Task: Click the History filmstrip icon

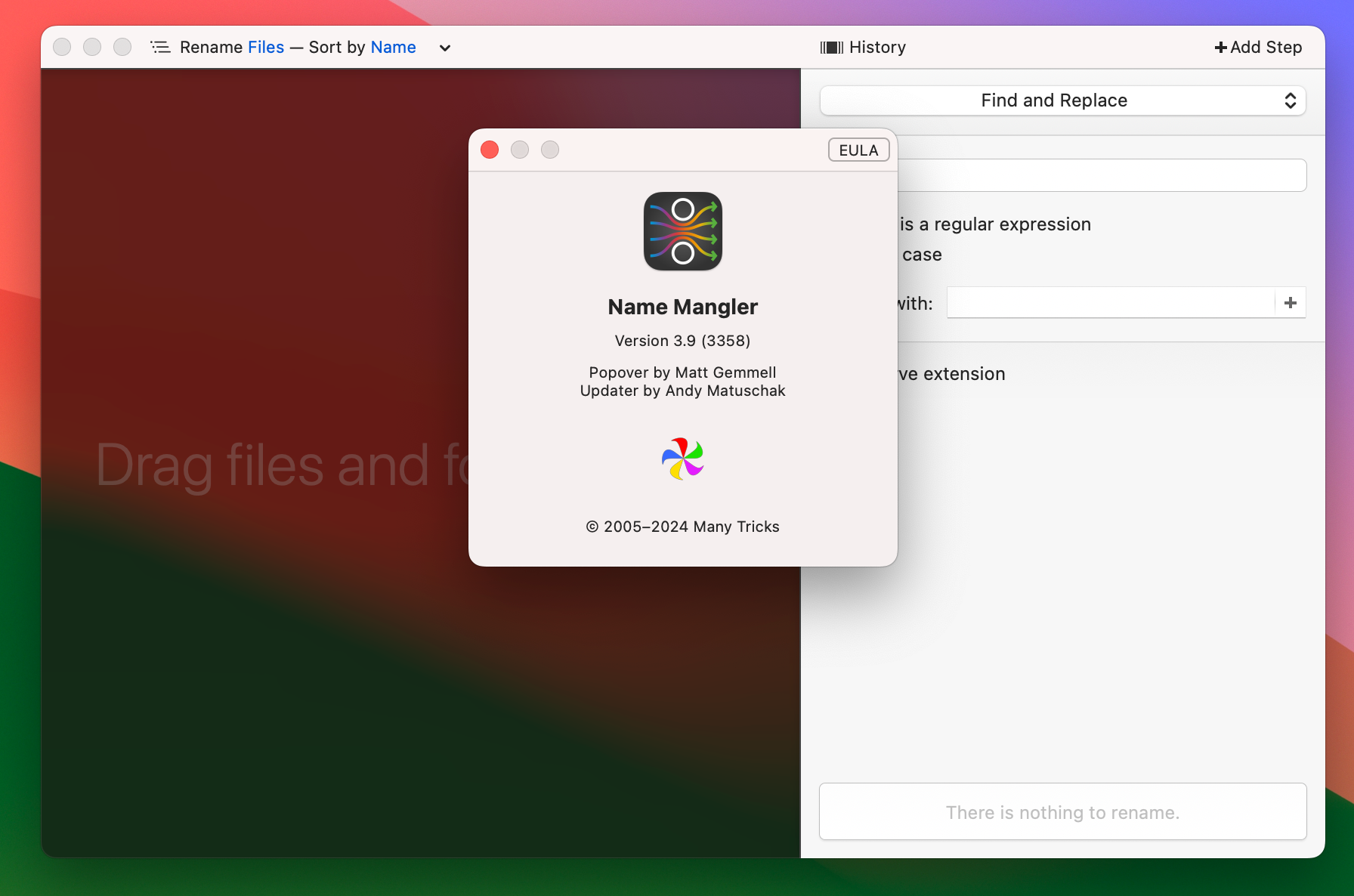Action: pyautogui.click(x=831, y=47)
